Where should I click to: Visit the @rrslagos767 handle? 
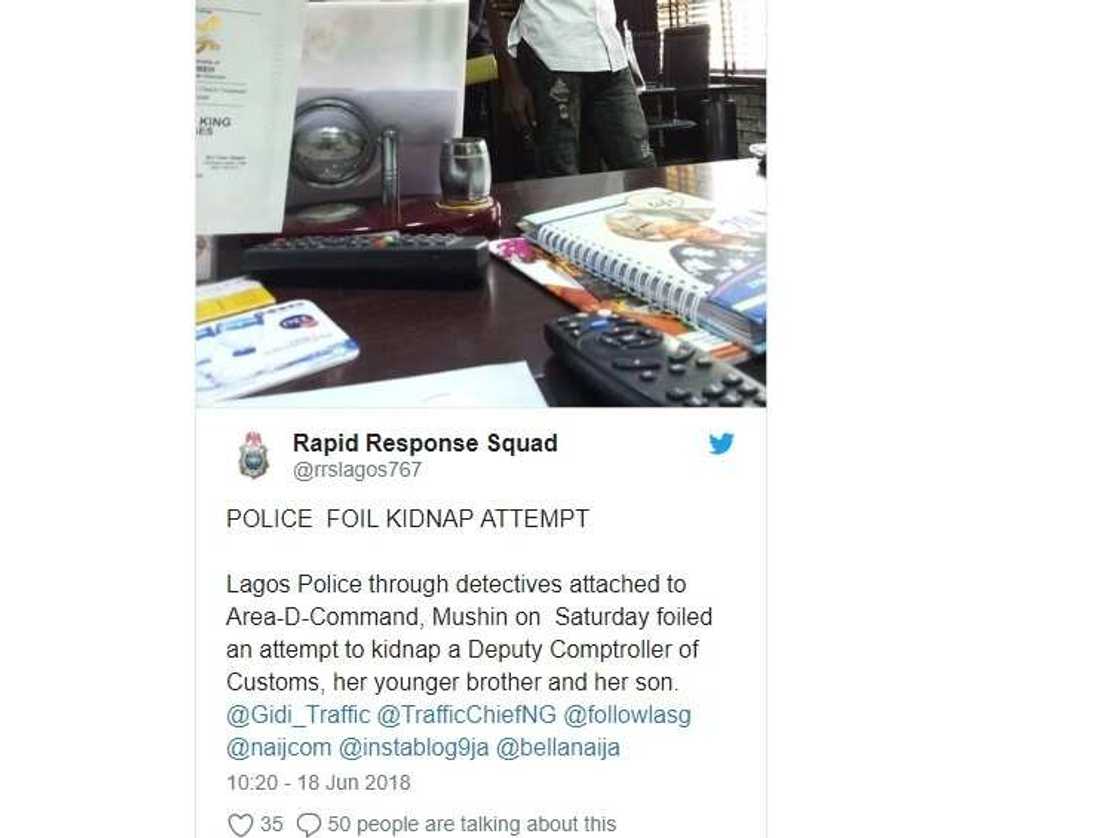point(357,470)
